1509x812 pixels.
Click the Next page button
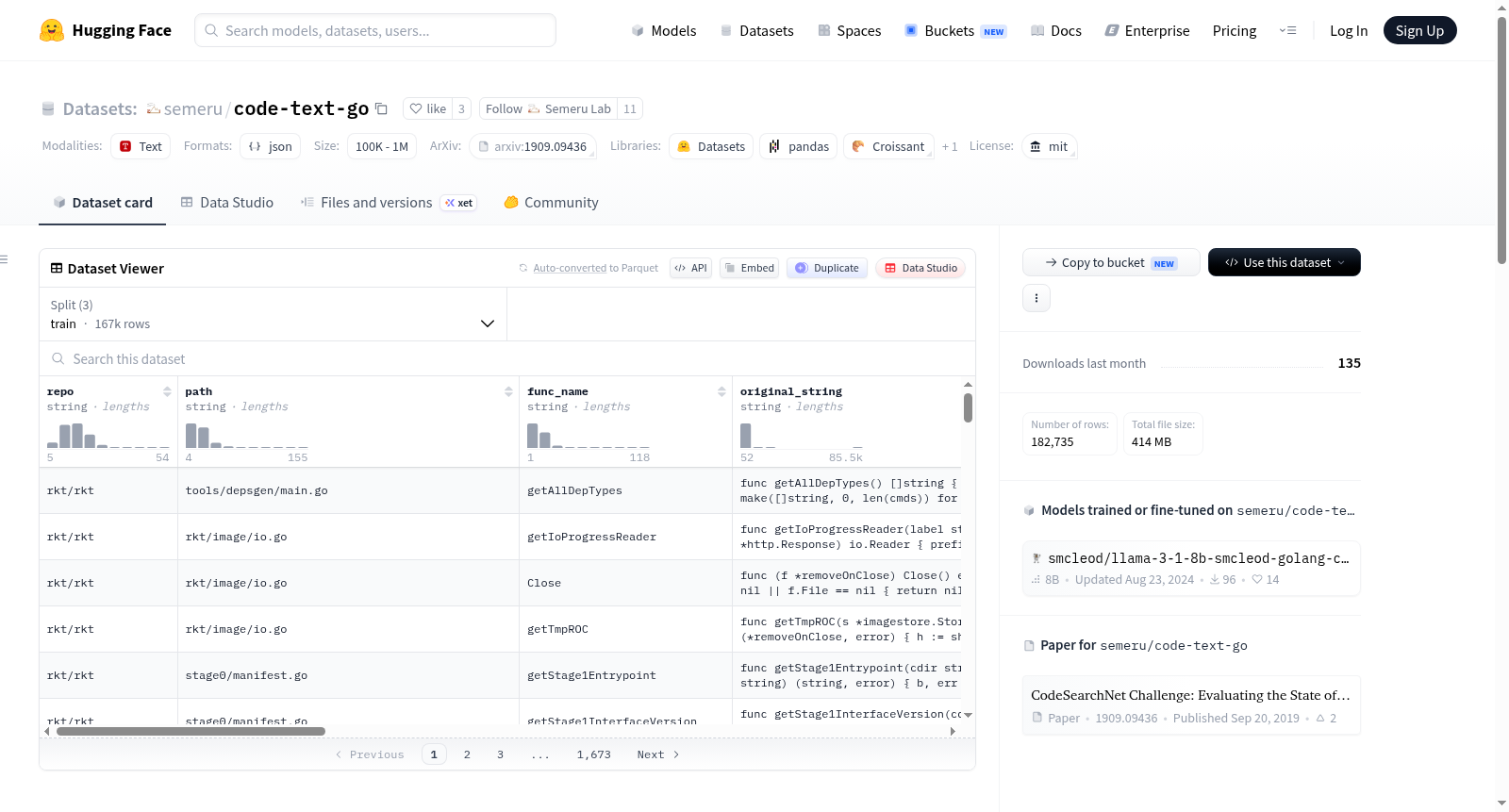point(658,754)
